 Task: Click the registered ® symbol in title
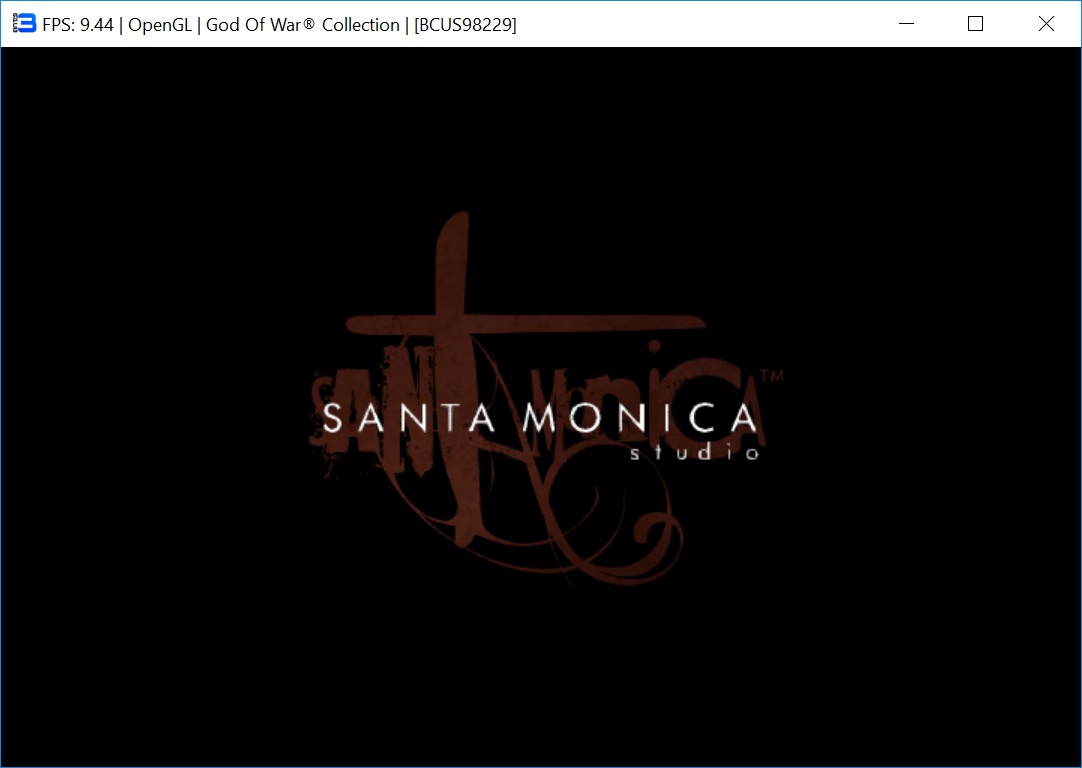[310, 21]
